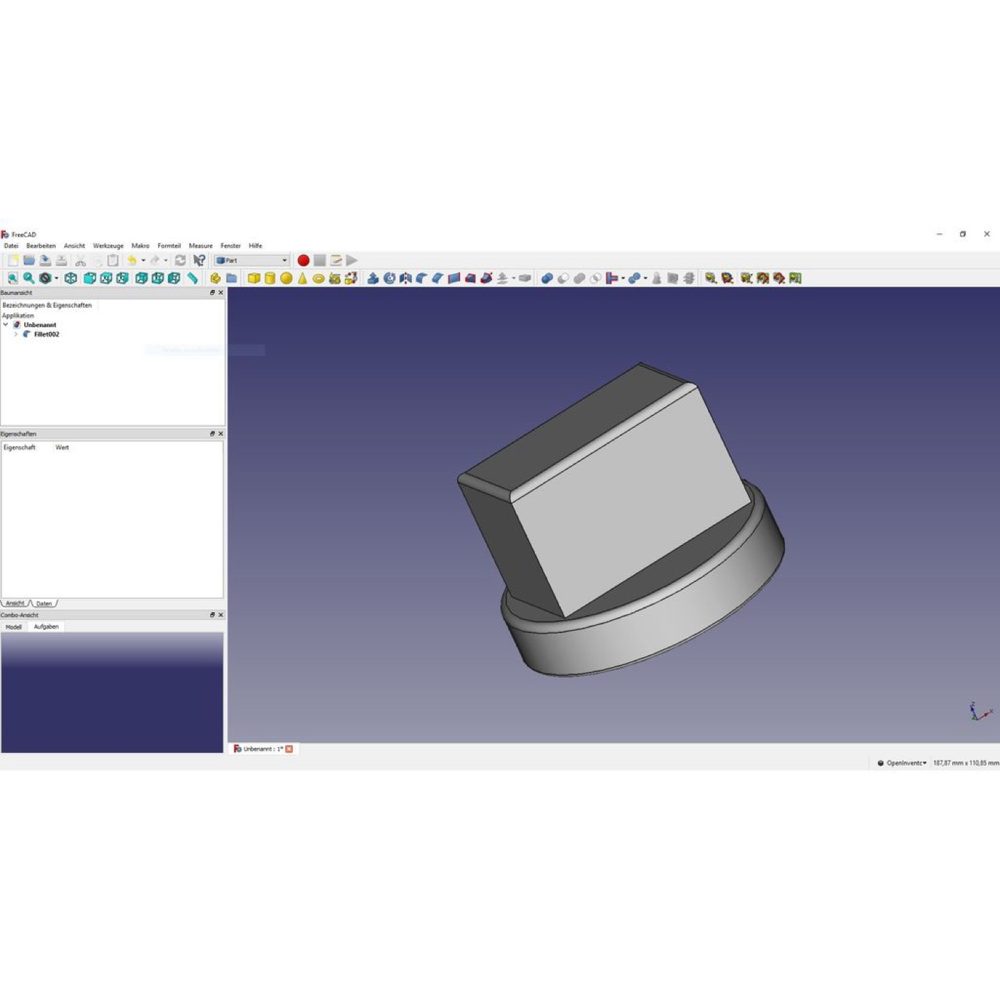Open the Hilfe menu
The width and height of the screenshot is (1000, 1000).
pyautogui.click(x=255, y=246)
